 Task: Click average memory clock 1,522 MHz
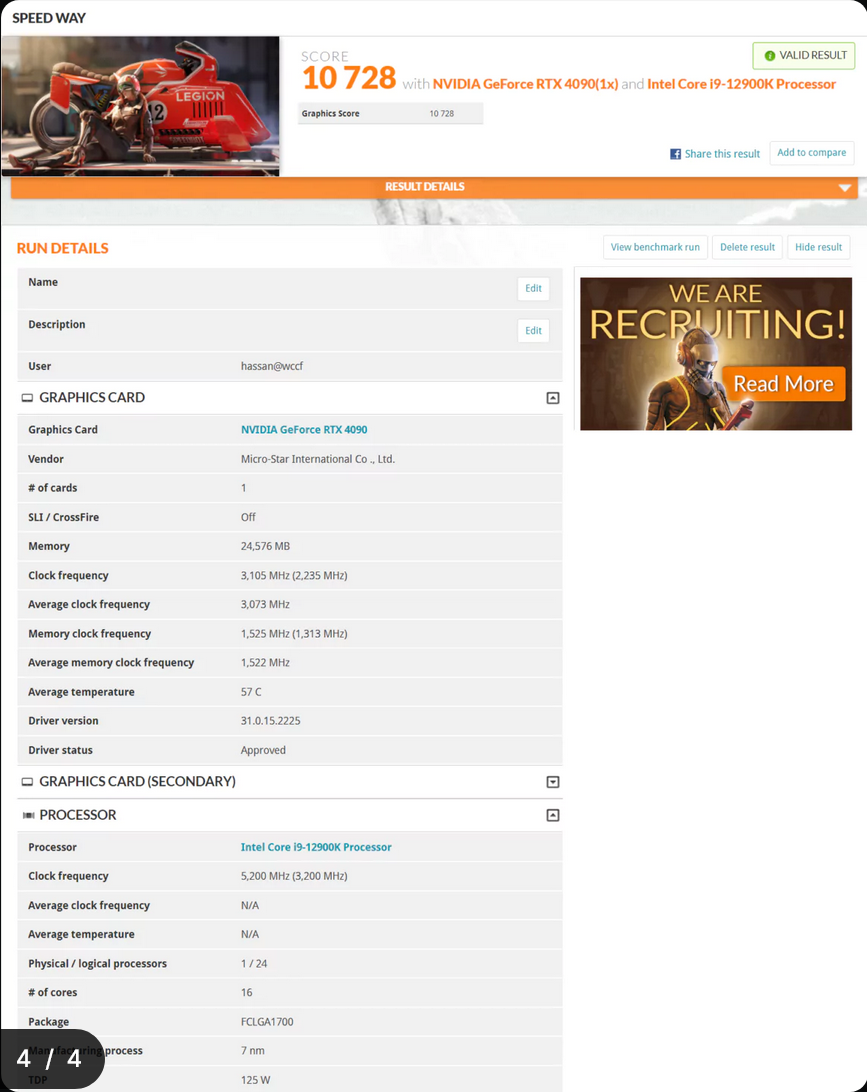265,663
